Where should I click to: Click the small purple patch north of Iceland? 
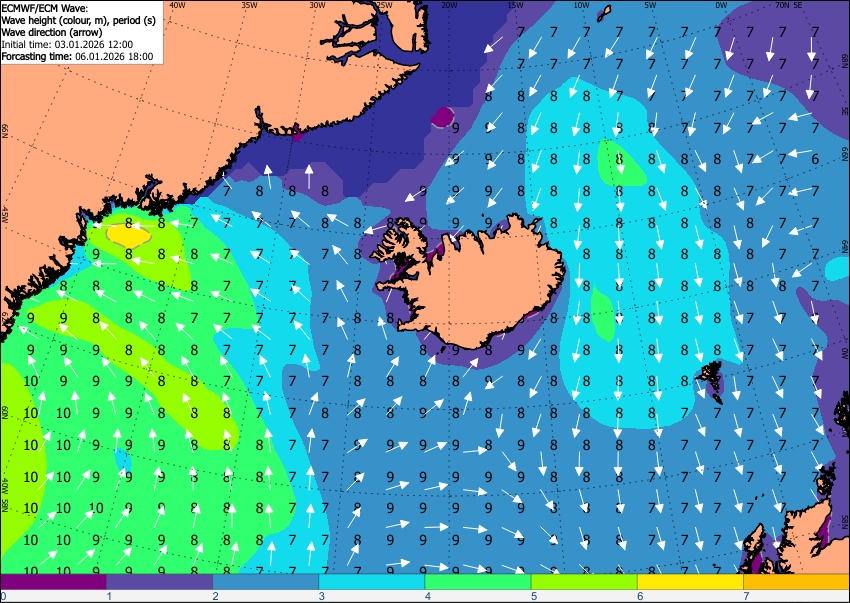[x=443, y=117]
